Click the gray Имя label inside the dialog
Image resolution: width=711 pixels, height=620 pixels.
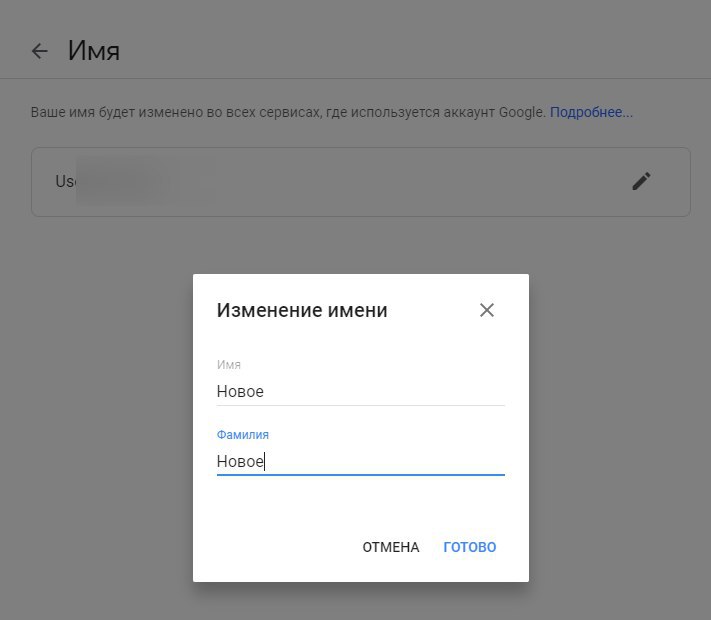point(229,365)
